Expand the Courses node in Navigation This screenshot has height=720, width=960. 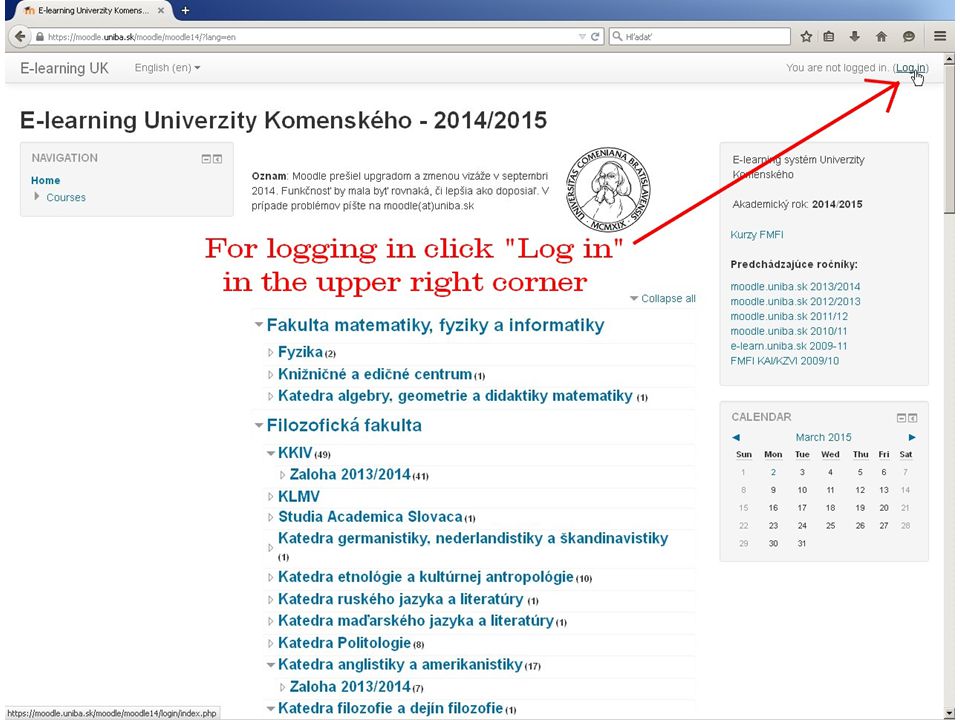tap(37, 197)
